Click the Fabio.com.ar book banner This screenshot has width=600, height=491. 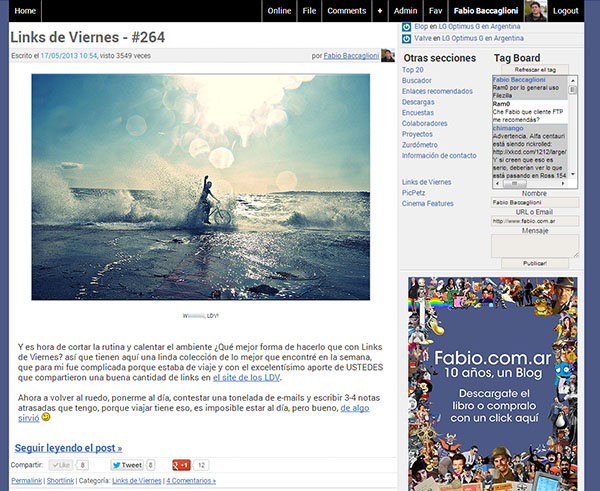[x=492, y=384]
